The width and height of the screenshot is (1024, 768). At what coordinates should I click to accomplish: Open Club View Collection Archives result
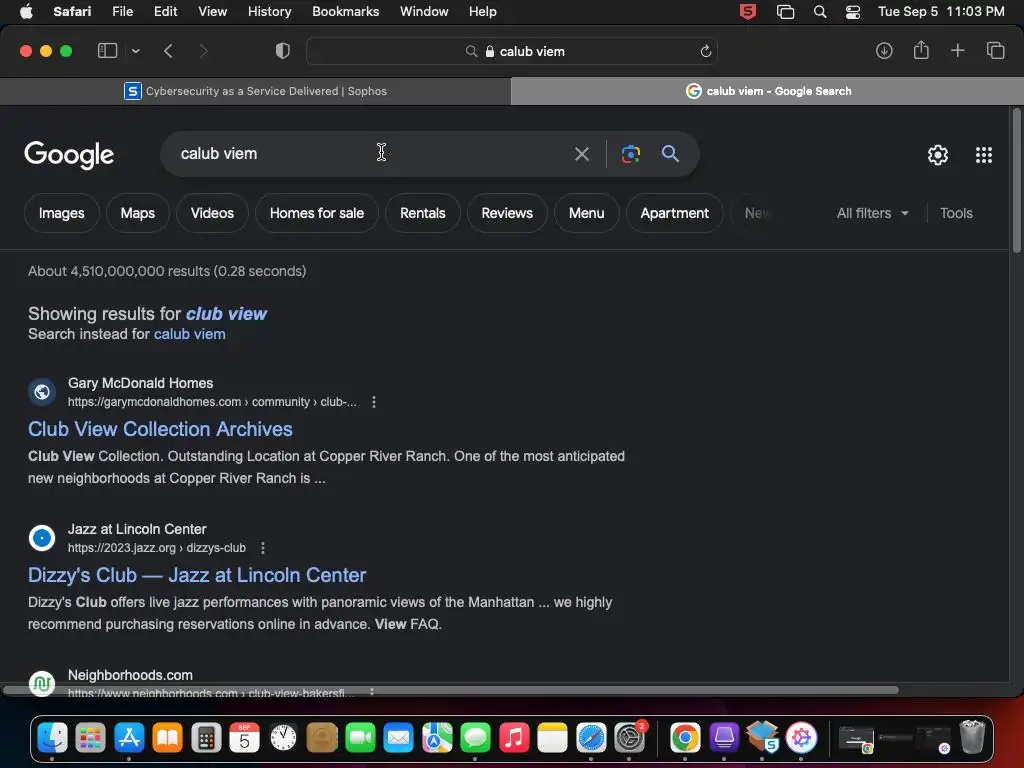[160, 429]
